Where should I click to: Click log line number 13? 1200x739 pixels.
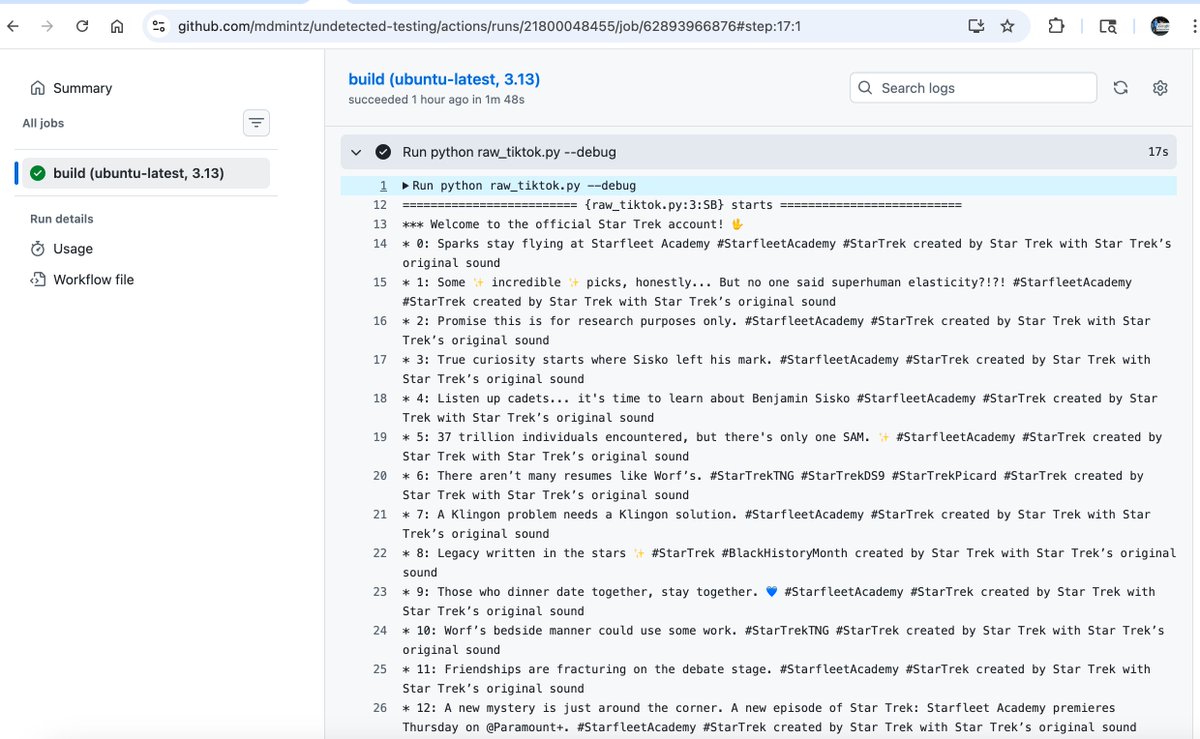pos(380,224)
